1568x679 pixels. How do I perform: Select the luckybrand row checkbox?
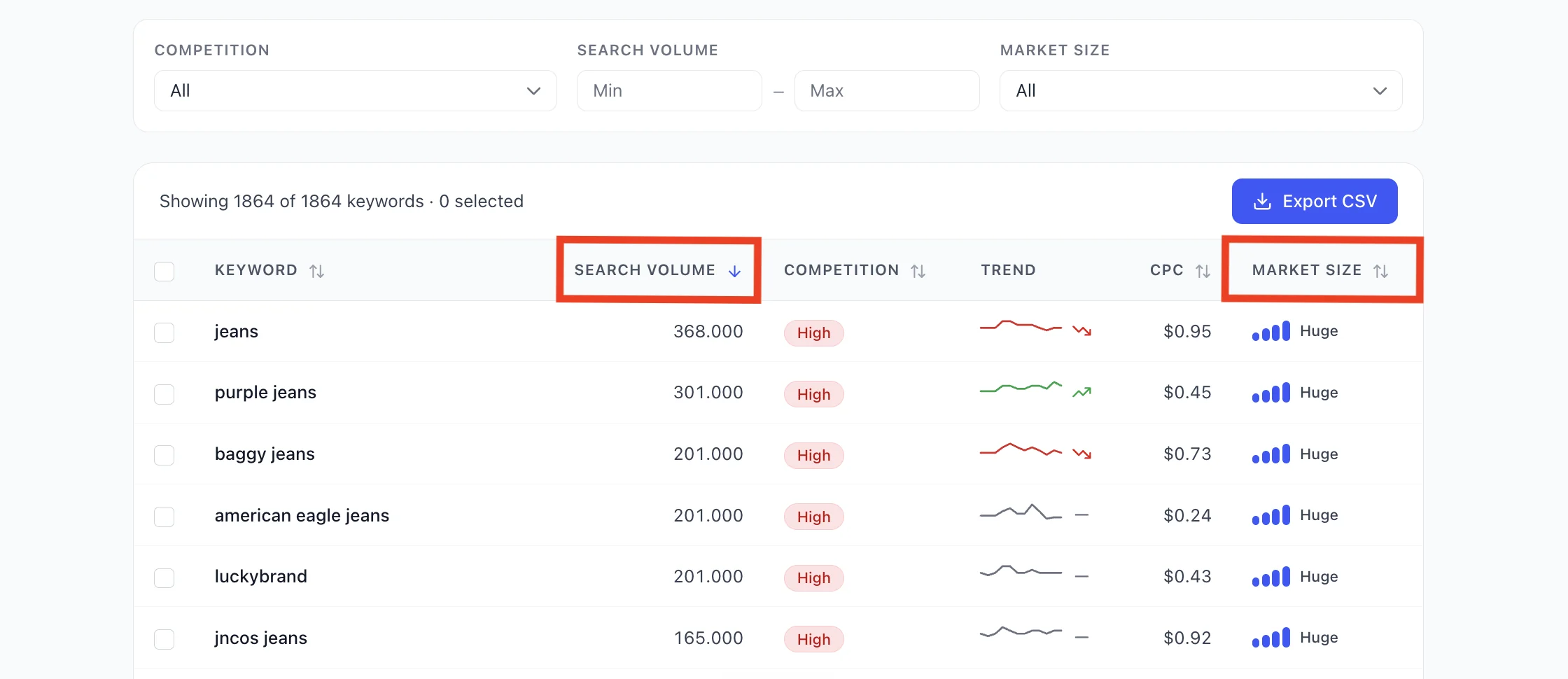click(x=164, y=577)
